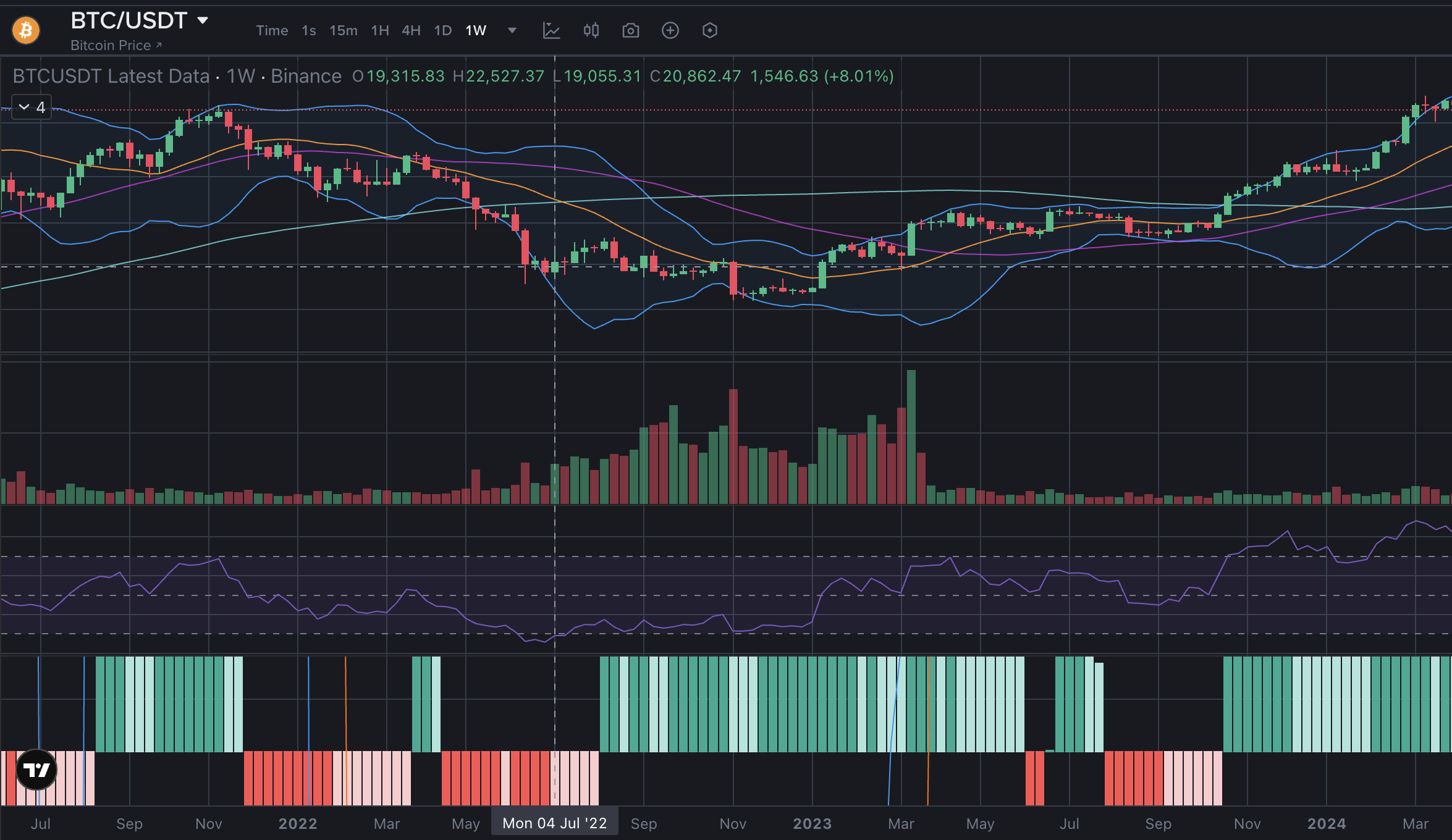This screenshot has width=1452, height=840.
Task: Click the close price value 20,862.47
Action: (x=702, y=76)
